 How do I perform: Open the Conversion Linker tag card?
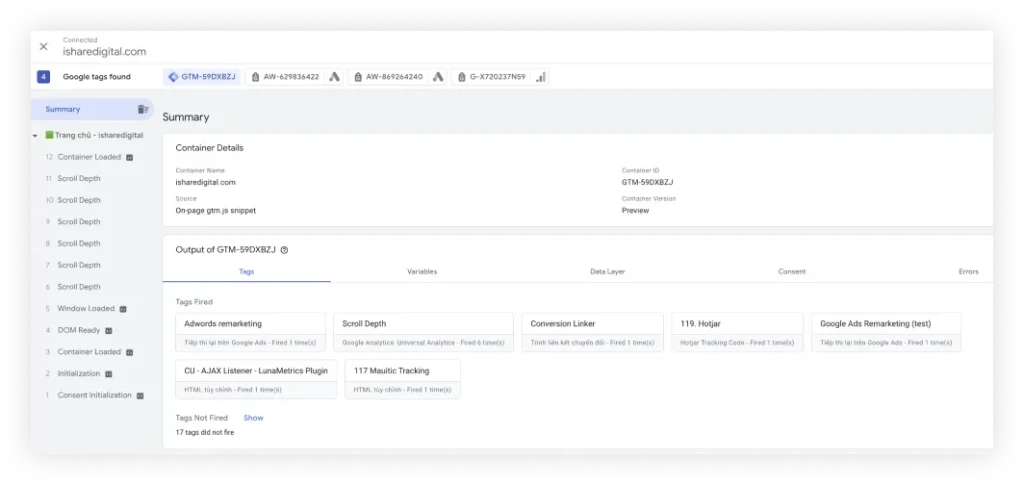(x=592, y=332)
